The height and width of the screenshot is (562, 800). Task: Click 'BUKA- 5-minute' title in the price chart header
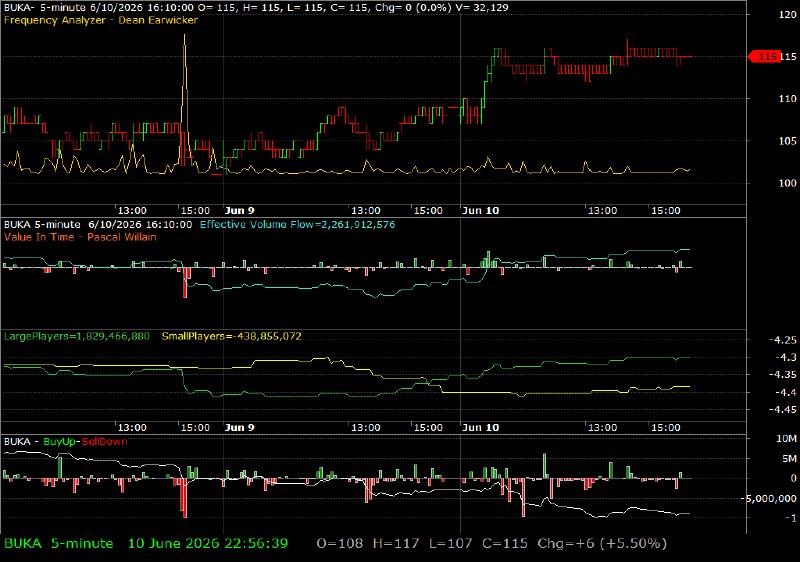coord(43,8)
